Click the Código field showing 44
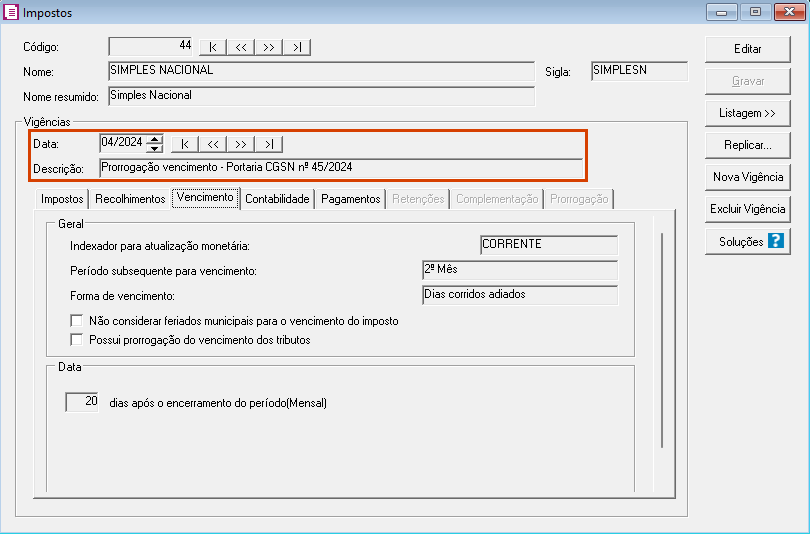Screen dimensions: 810x534 pos(151,46)
